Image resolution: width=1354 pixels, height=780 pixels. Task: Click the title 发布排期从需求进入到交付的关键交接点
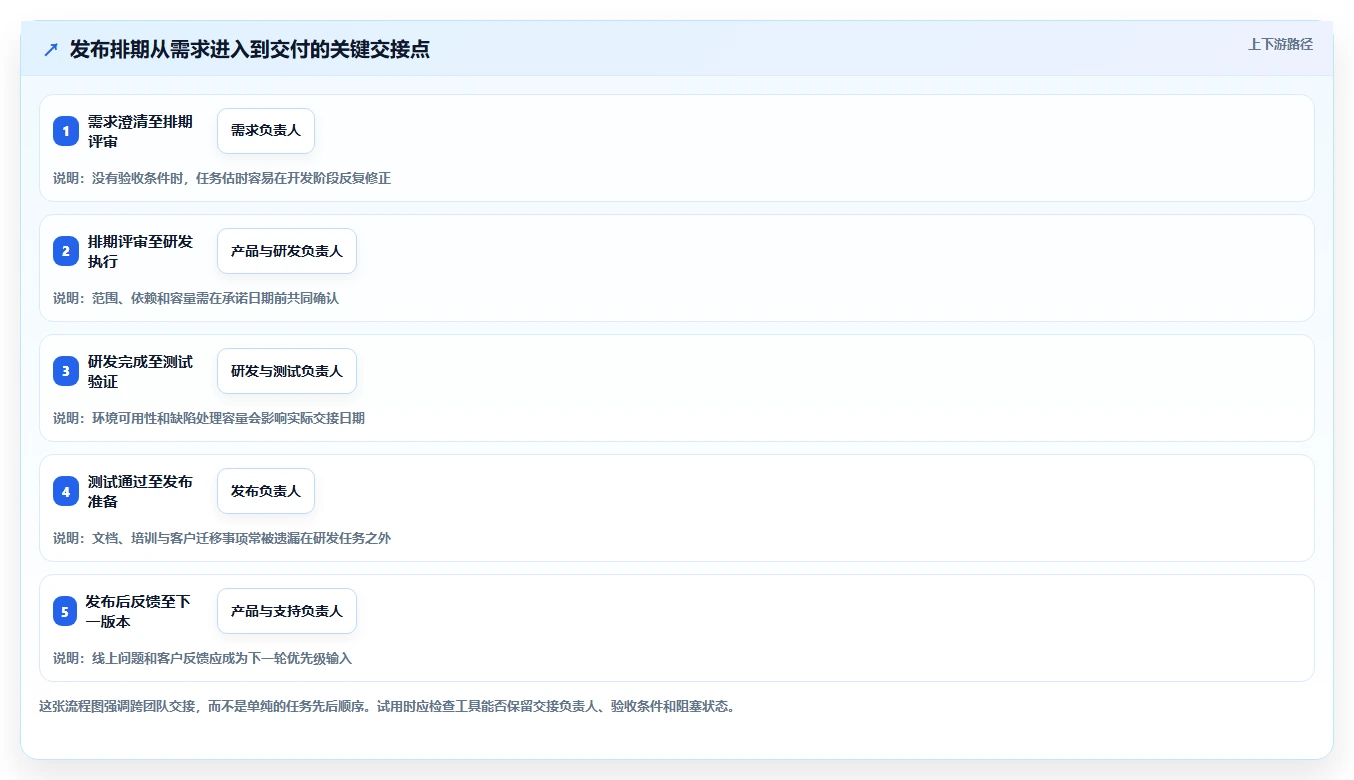click(x=250, y=49)
